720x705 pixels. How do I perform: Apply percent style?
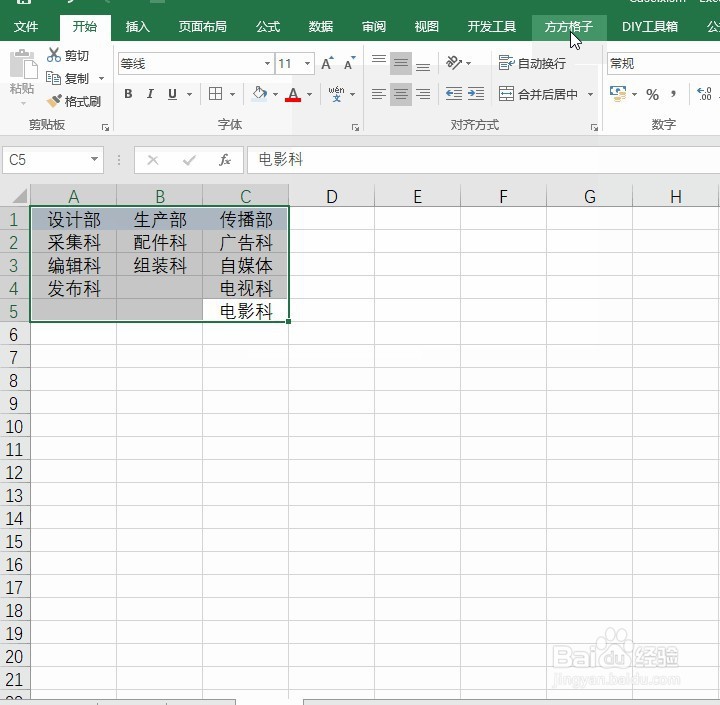click(652, 95)
